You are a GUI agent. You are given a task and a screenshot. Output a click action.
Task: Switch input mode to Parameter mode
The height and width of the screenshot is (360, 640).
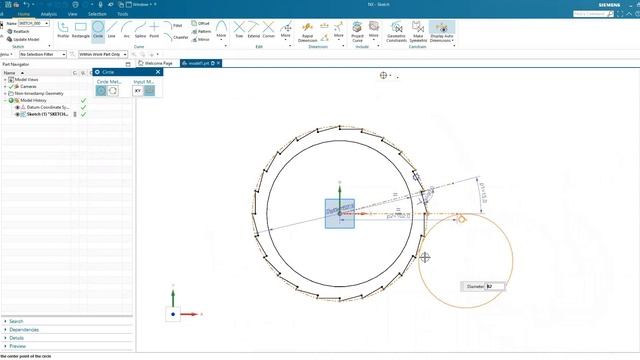[x=150, y=91]
